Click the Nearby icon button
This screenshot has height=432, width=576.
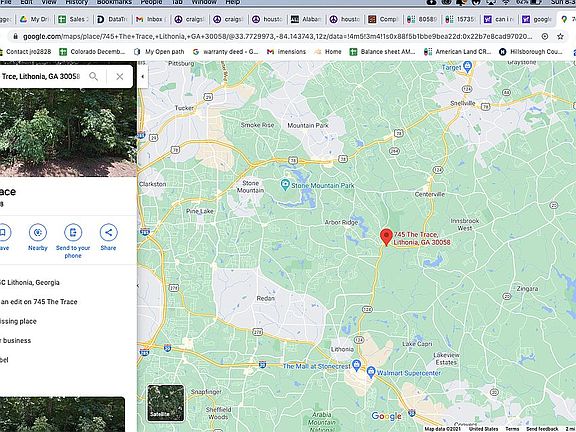coord(38,233)
